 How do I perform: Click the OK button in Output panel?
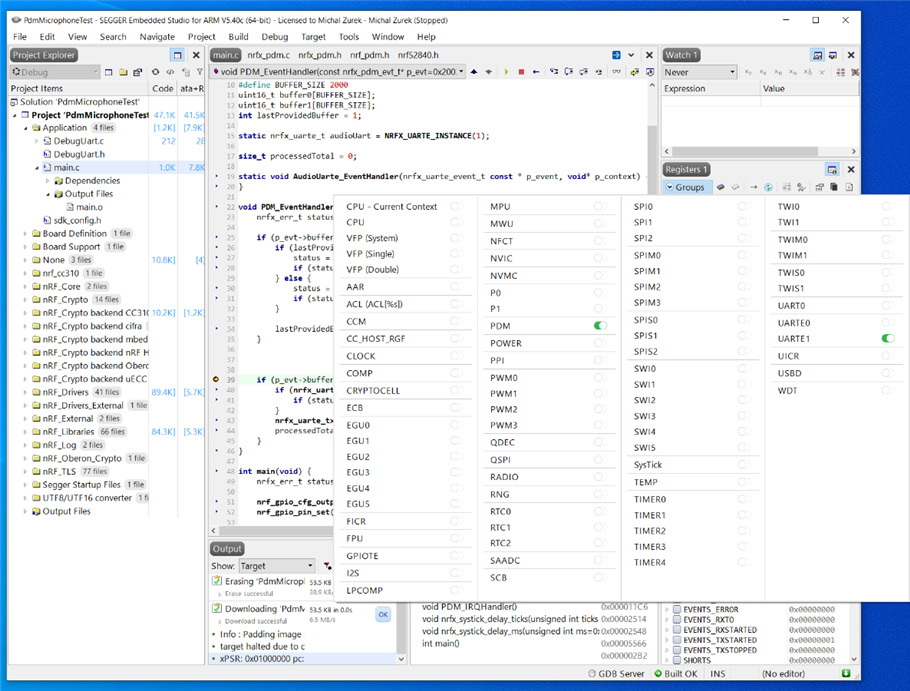click(x=382, y=615)
